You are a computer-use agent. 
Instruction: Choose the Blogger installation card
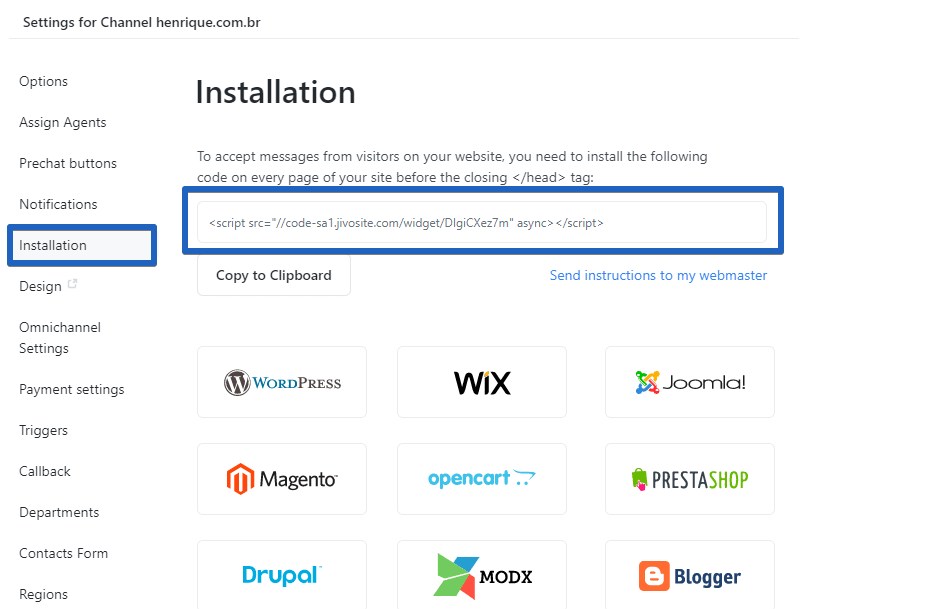(x=690, y=575)
